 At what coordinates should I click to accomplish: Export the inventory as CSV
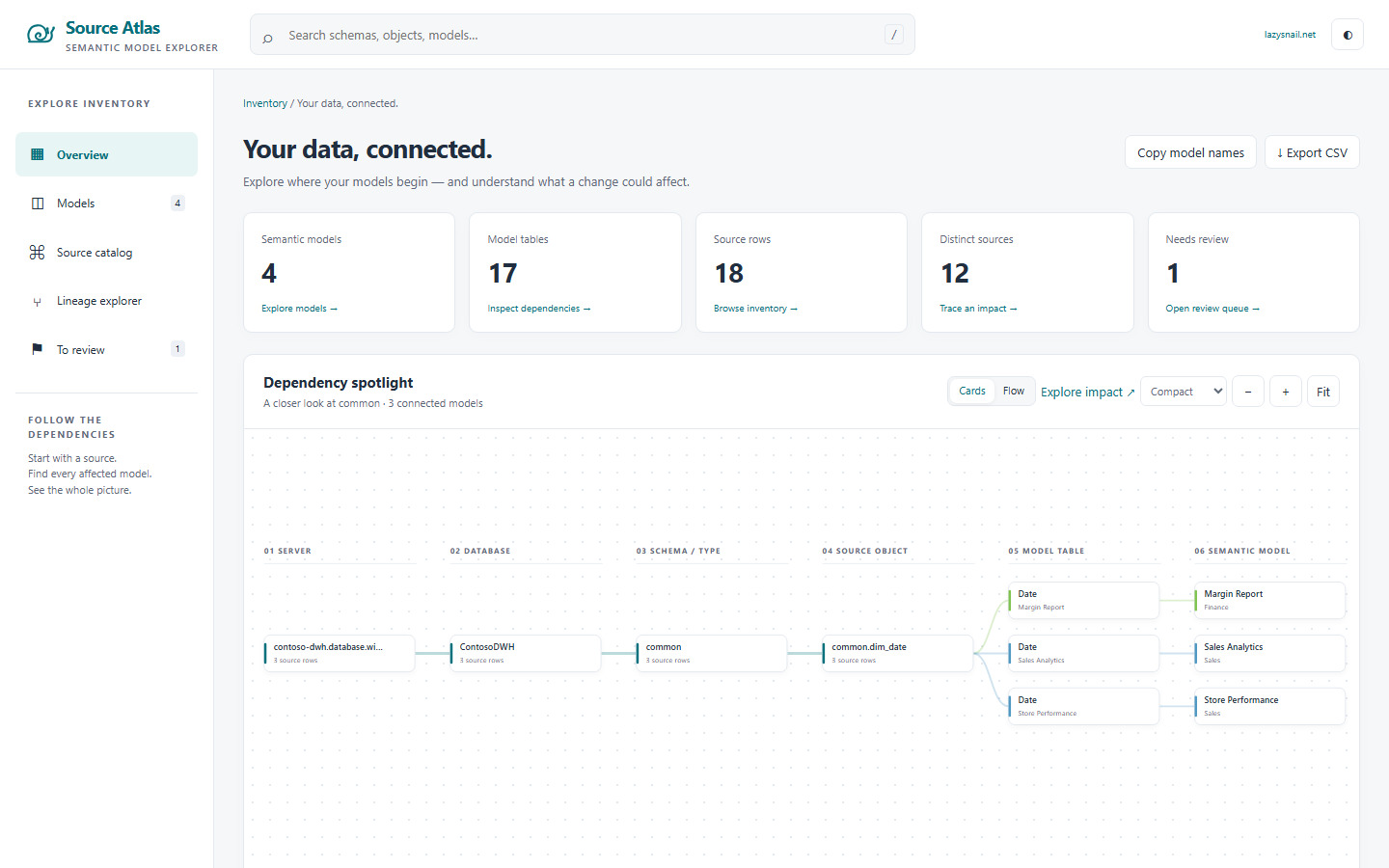pyautogui.click(x=1312, y=152)
